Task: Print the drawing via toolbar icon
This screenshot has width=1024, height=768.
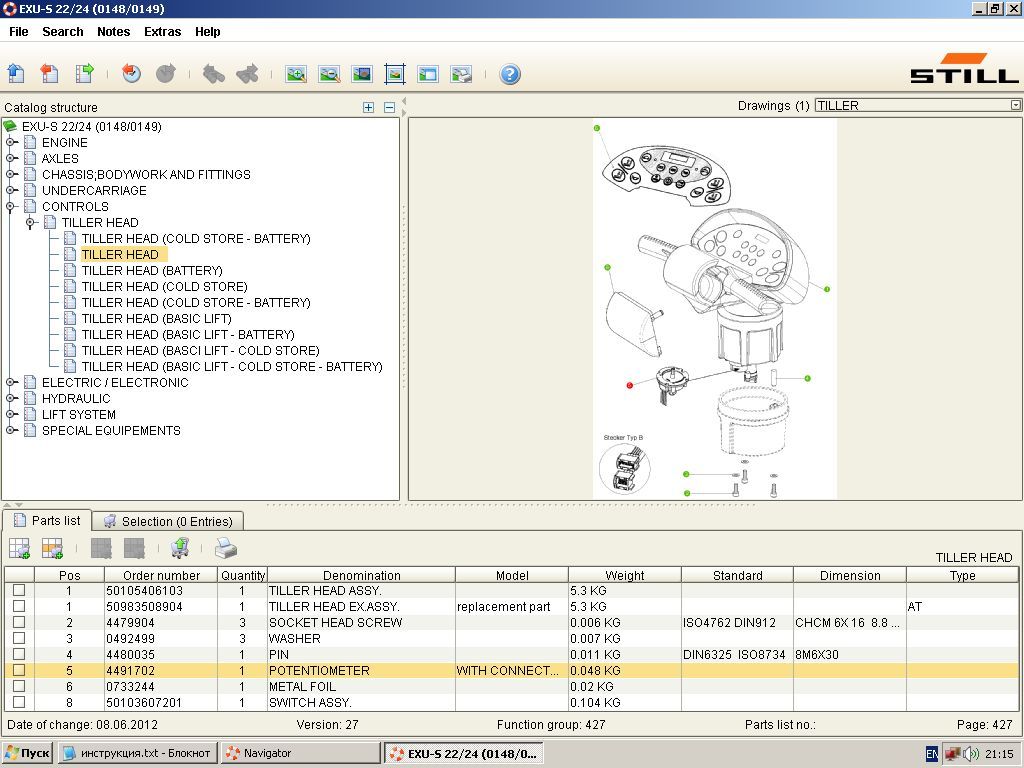Action: [x=461, y=74]
